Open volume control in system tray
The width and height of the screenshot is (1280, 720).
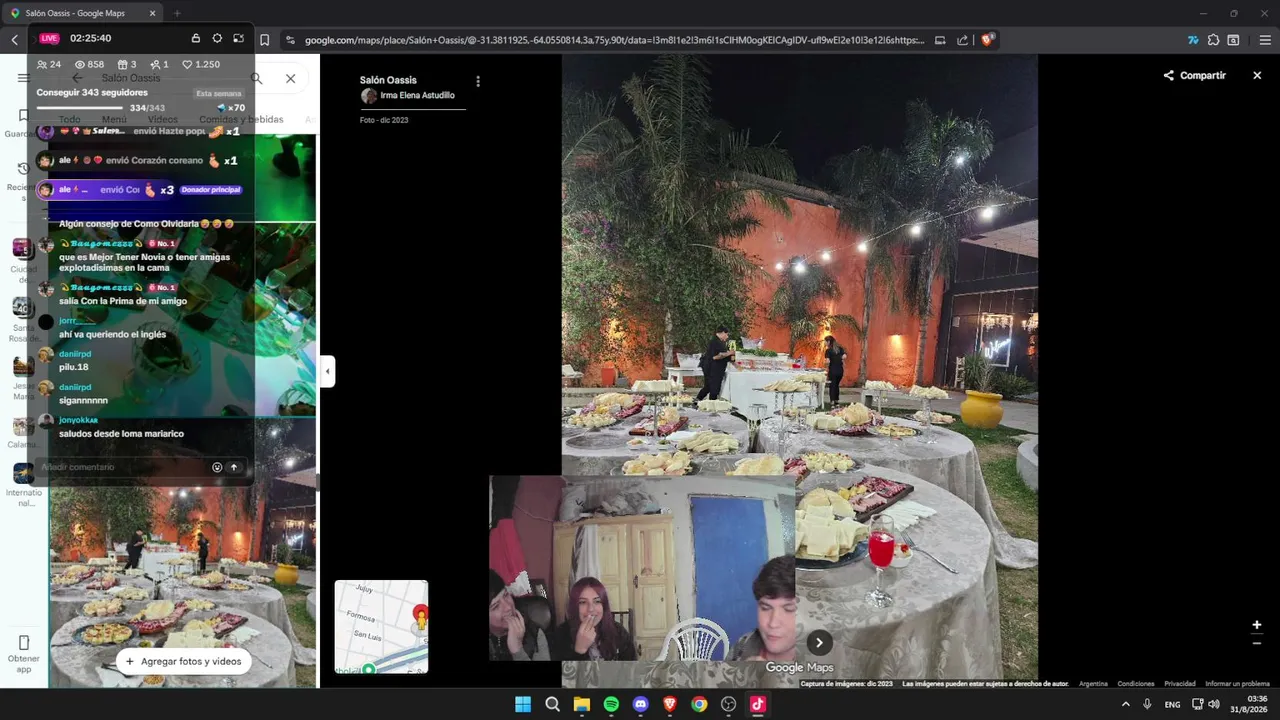[x=1214, y=704]
